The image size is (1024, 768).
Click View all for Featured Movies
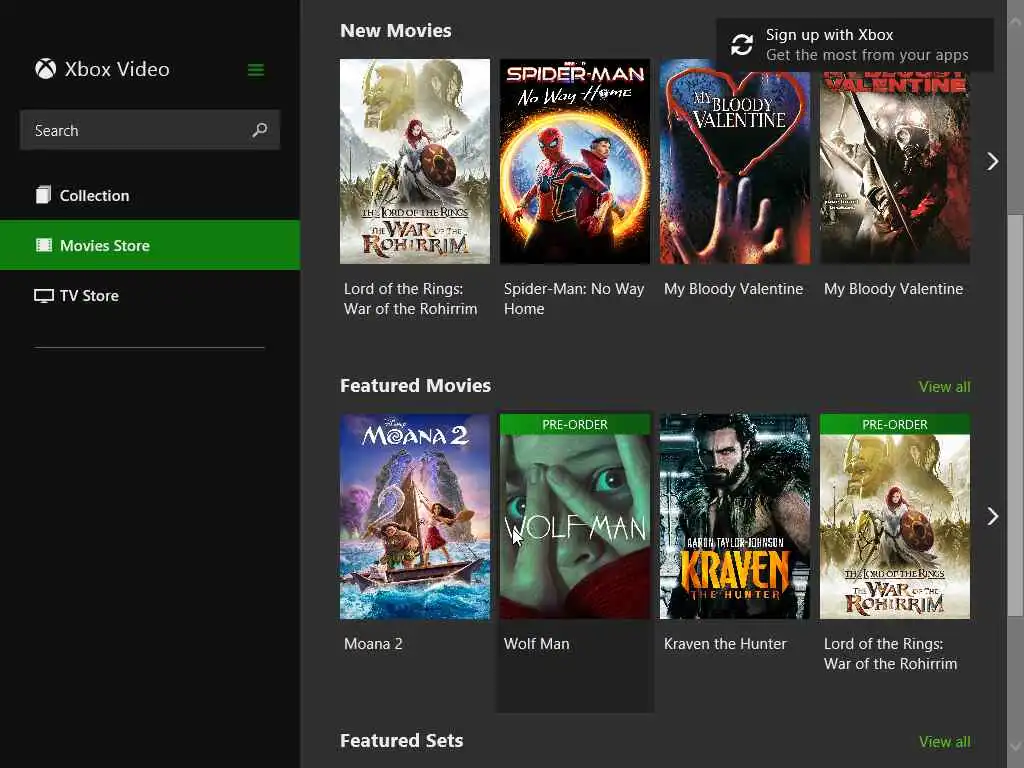click(944, 387)
